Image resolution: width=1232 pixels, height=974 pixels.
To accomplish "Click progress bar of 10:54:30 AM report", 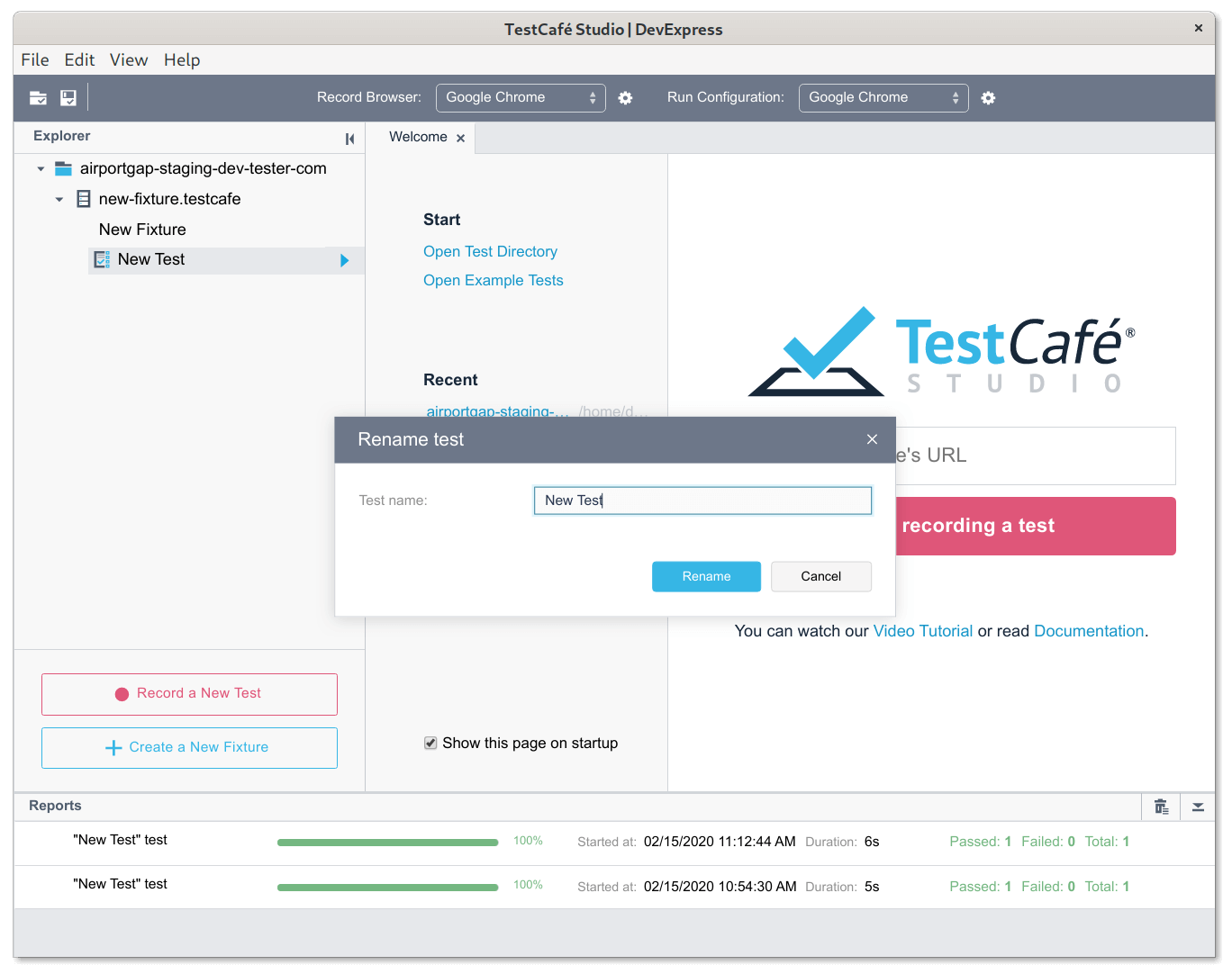I will pos(387,888).
